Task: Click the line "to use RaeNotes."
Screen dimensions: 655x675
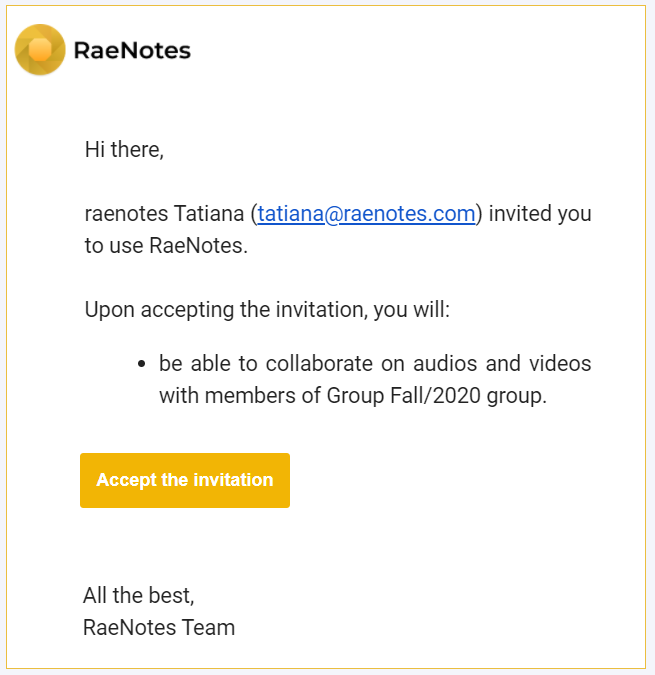Action: 166,245
